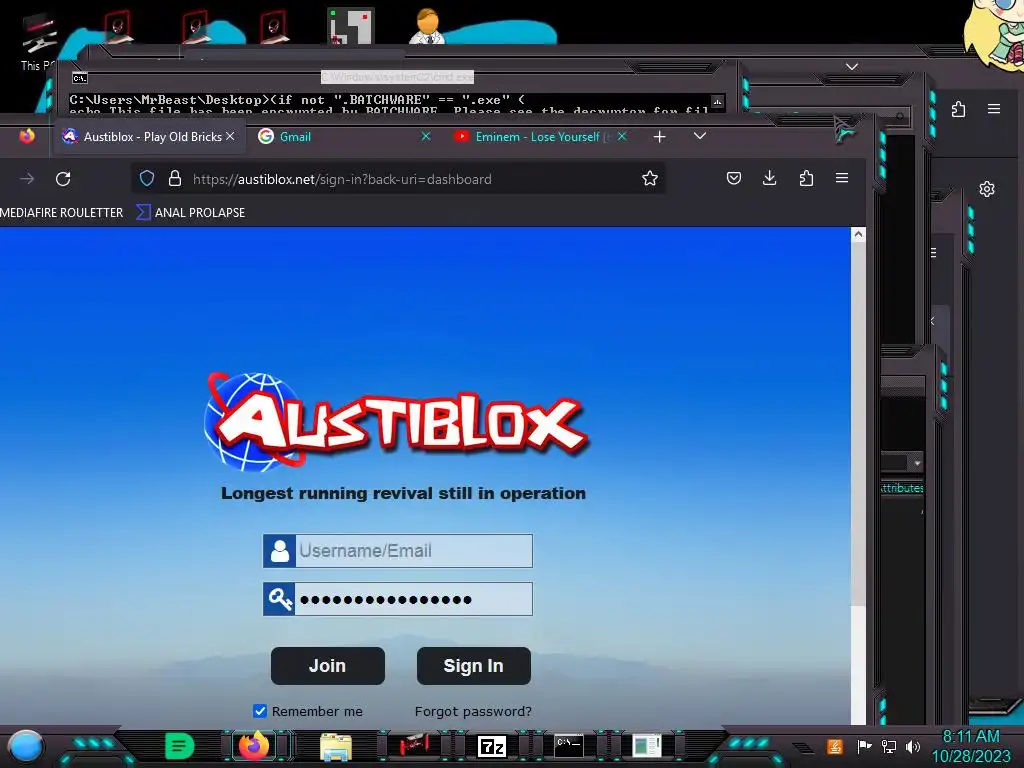This screenshot has width=1024, height=768.
Task: Open the 7-Zip taskbar icon
Action: (x=492, y=746)
